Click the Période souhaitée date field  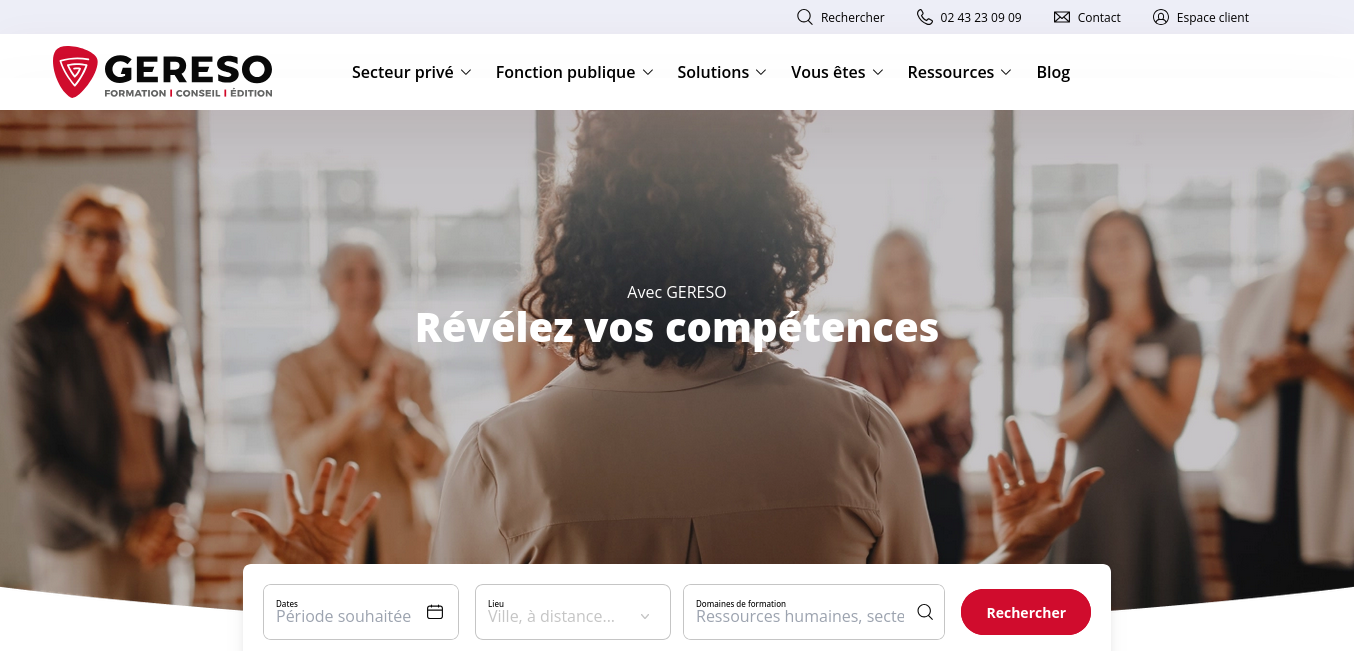pos(361,612)
